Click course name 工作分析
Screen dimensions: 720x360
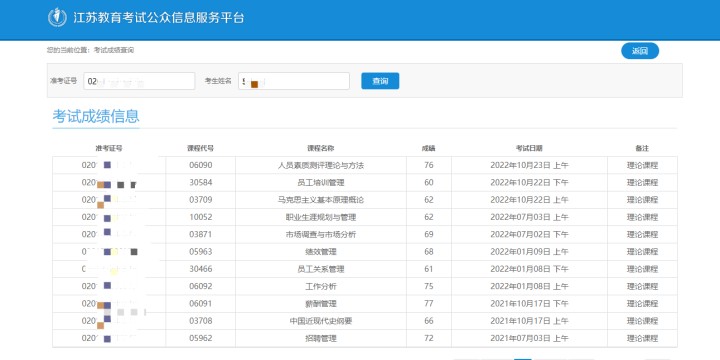[x=321, y=286]
